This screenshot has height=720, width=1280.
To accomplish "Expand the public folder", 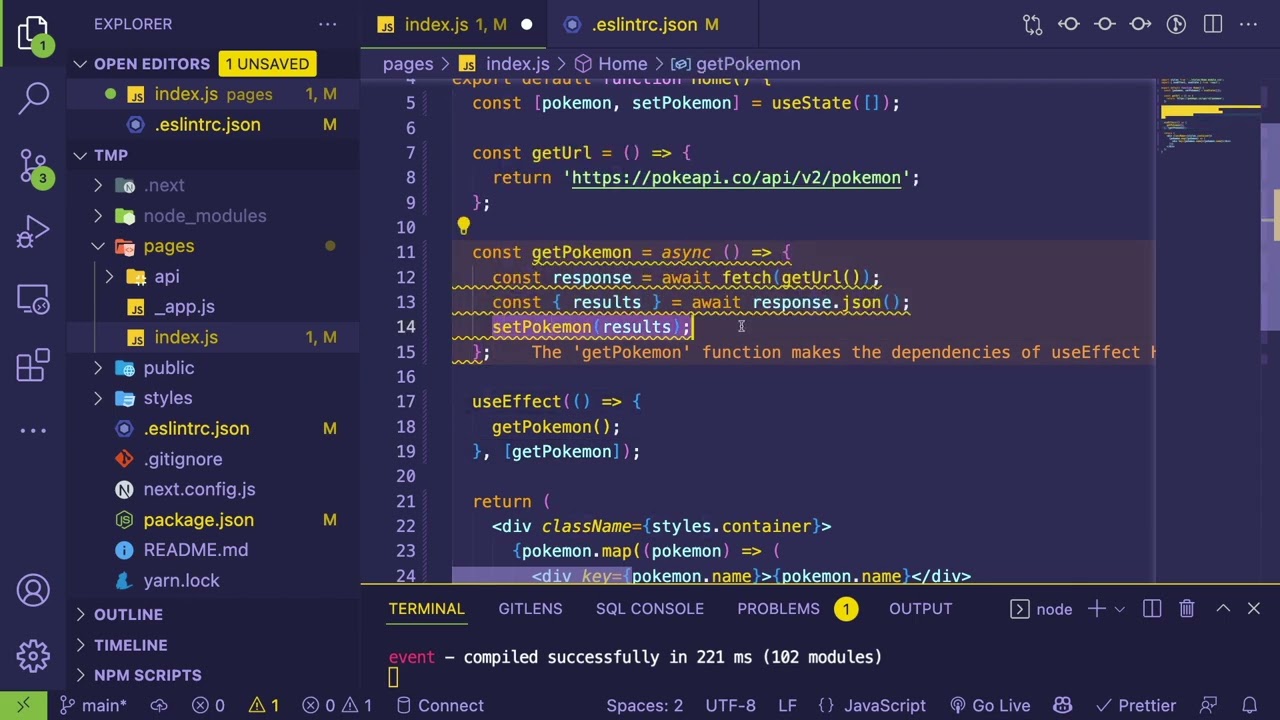I will 98,368.
